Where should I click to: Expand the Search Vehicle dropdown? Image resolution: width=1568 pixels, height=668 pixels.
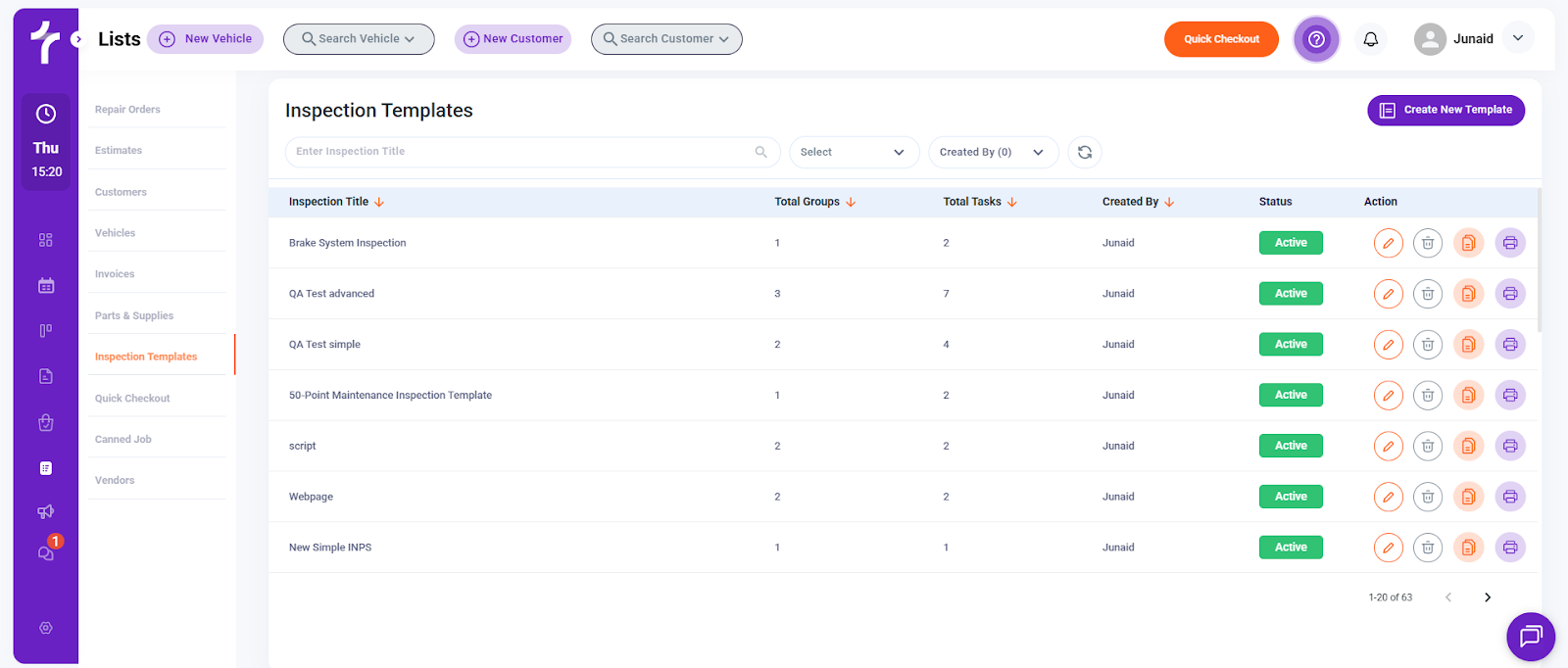pyautogui.click(x=359, y=39)
